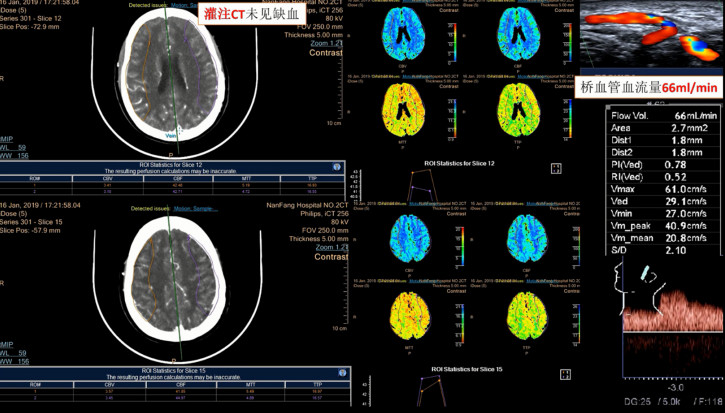The image size is (725, 413).
Task: Click the Zoom link on the Slice 15 viewer
Action: (332, 247)
